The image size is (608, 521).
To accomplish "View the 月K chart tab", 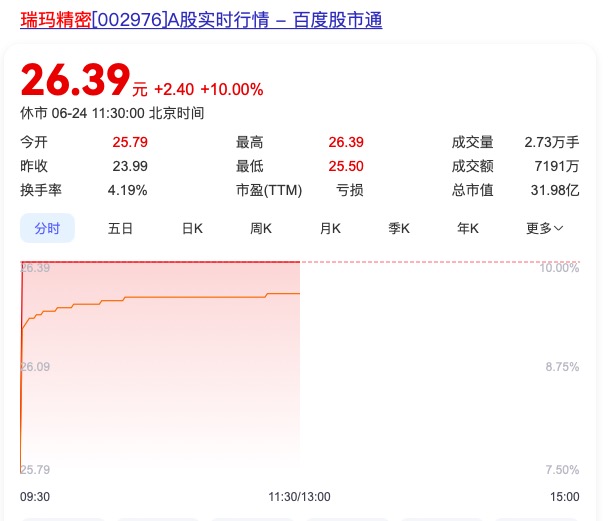I will pyautogui.click(x=330, y=228).
